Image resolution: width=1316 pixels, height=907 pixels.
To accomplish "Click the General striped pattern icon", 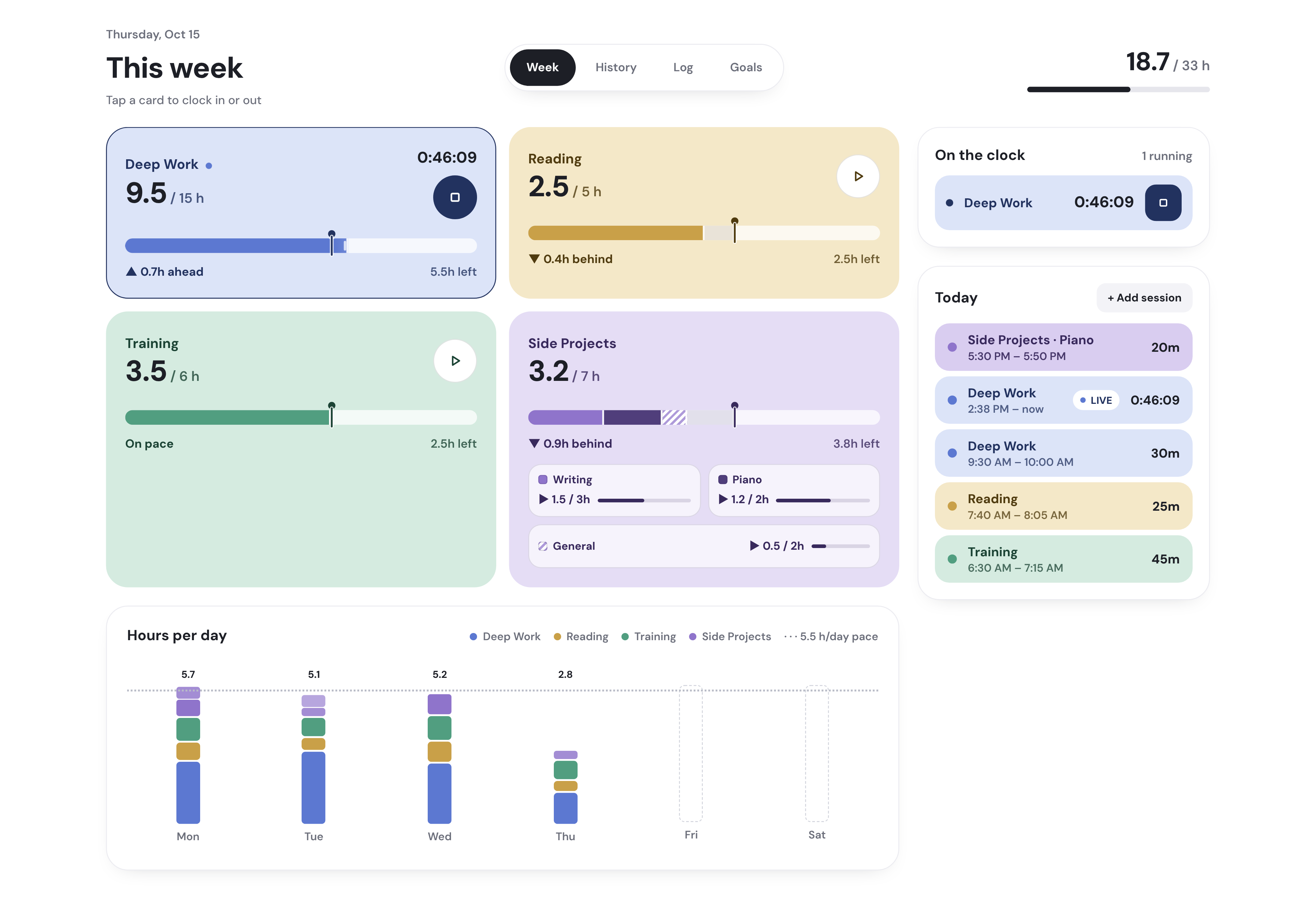I will click(543, 546).
